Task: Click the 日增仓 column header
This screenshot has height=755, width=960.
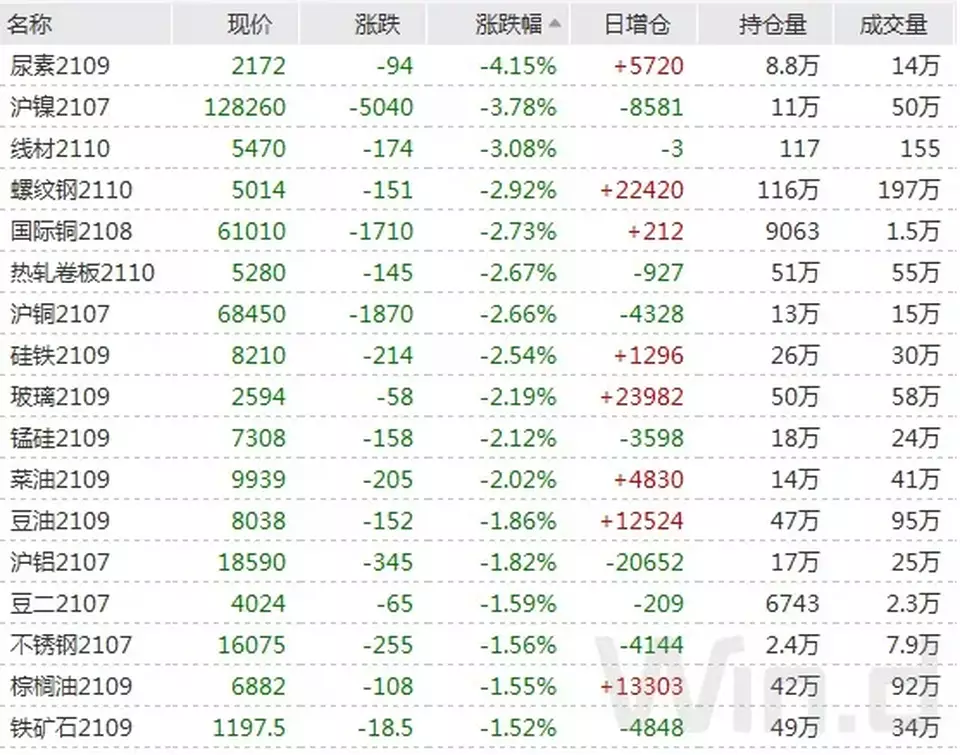Action: (x=637, y=24)
